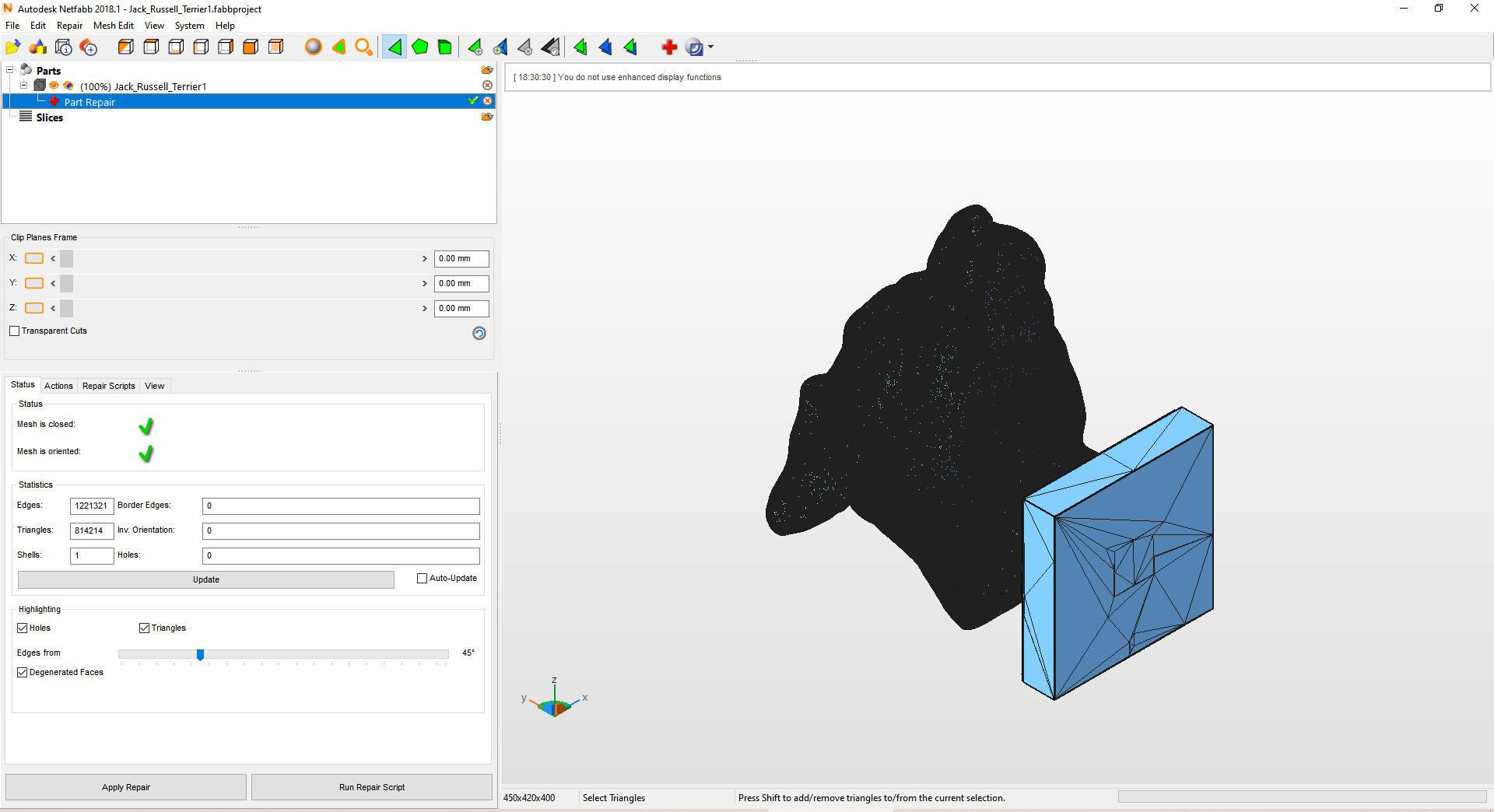Click the Y clip plane 0.00 mm field
1494x812 pixels.
461,283
